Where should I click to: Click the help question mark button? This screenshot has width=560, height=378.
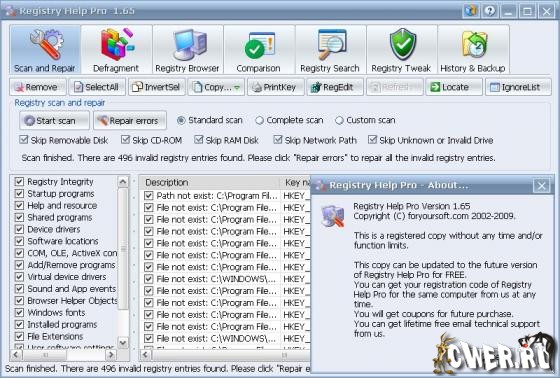point(489,11)
